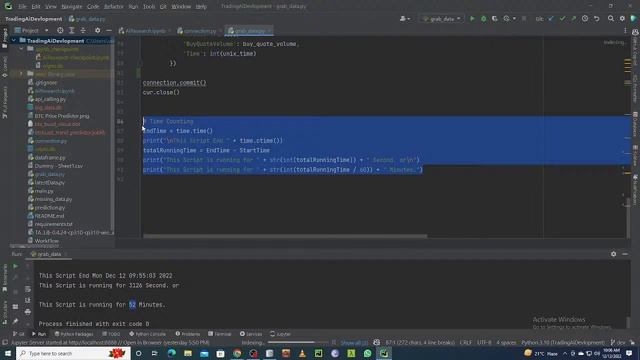Click the editor horizontal scrollbar

pyautogui.click(x=285, y=236)
